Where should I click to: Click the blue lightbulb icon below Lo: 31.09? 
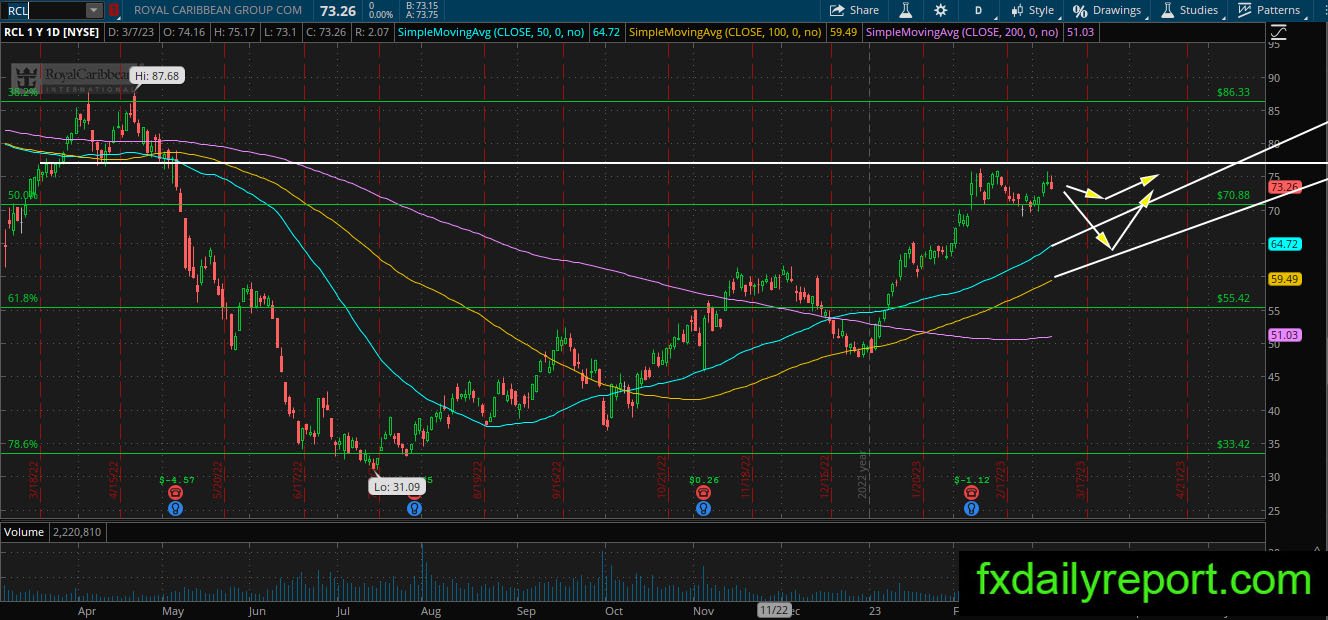[414, 508]
